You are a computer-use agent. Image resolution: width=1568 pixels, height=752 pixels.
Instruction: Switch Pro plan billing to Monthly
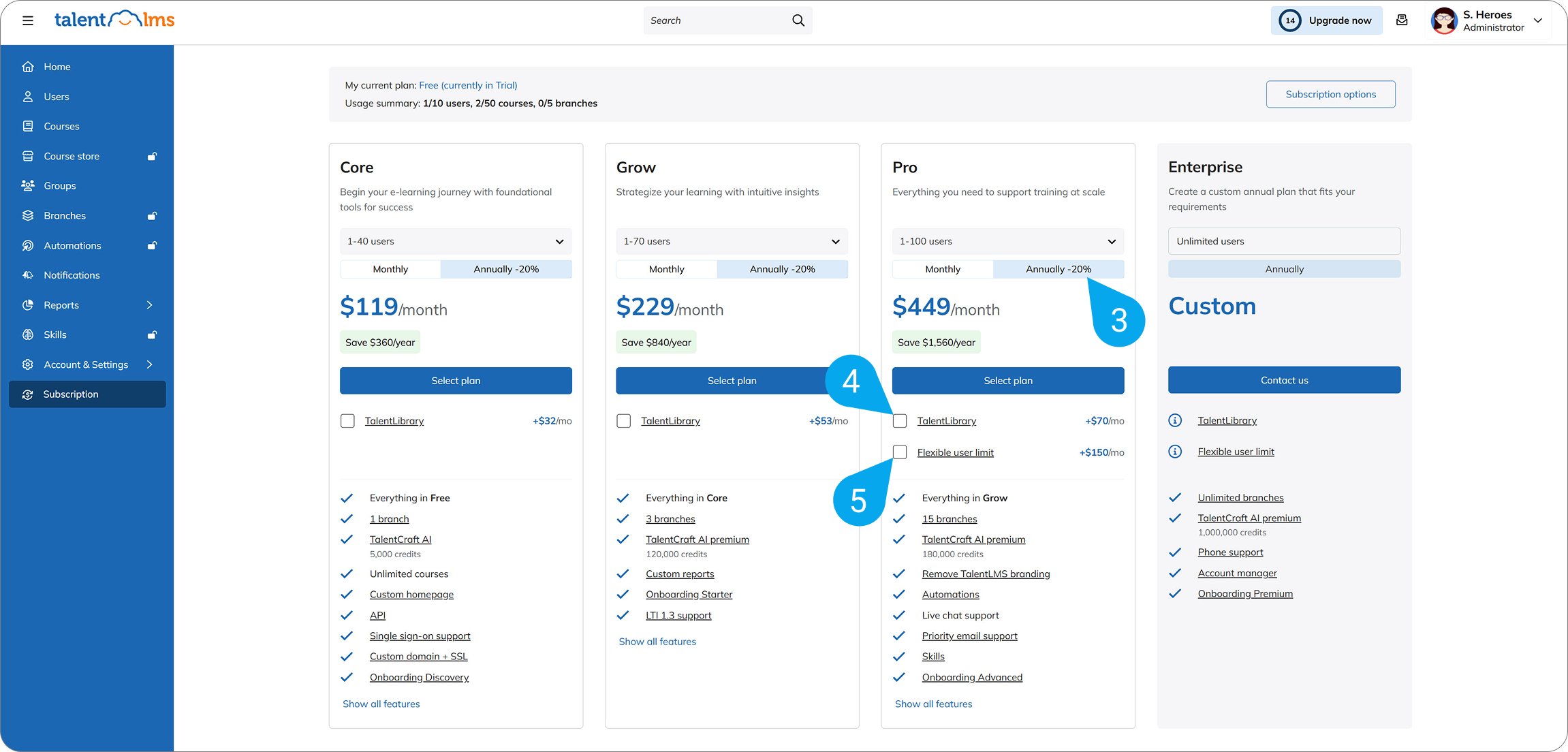click(943, 269)
